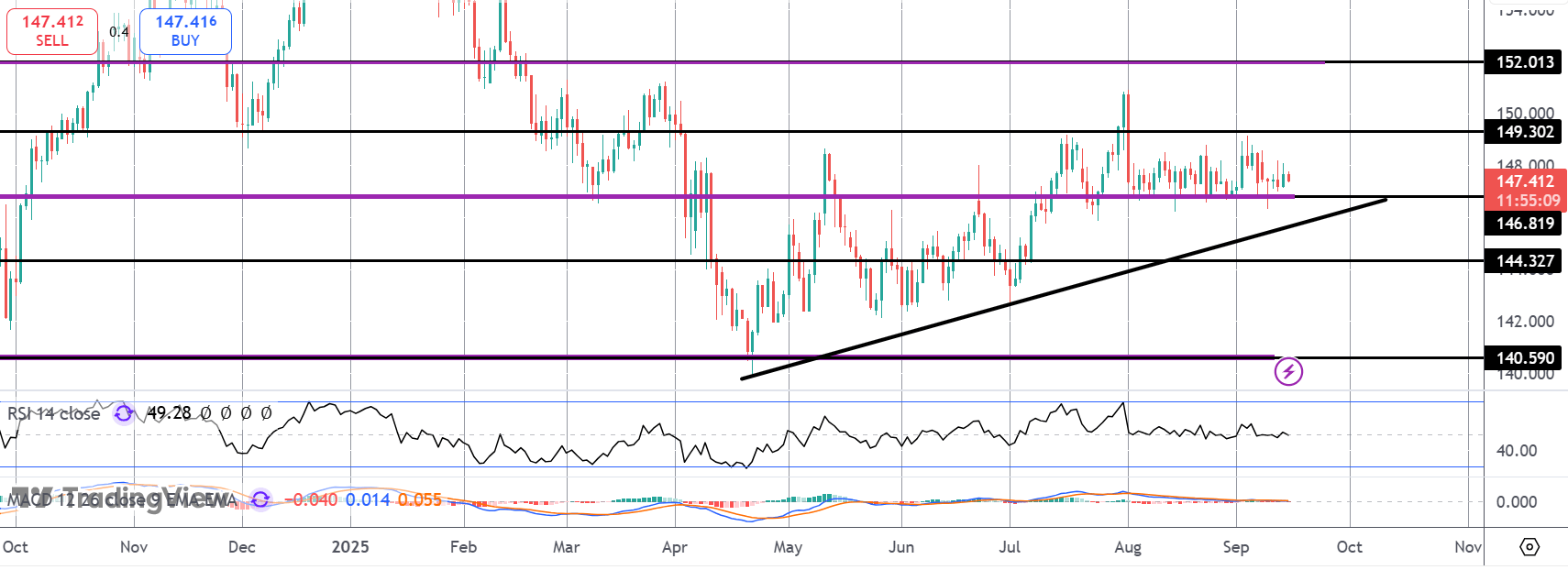
Task: Click the May label on time axis
Action: click(788, 547)
